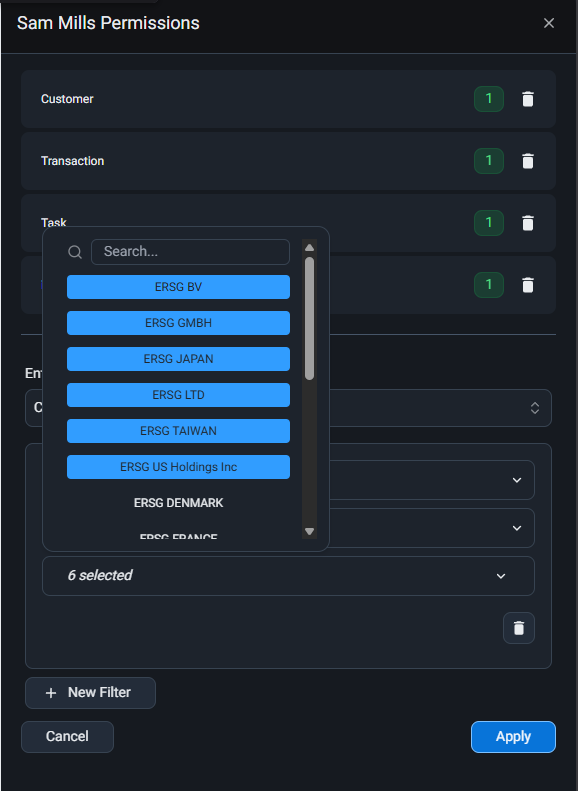Deselect ERSG JAPAN option
Image resolution: width=578 pixels, height=791 pixels.
[x=179, y=359]
